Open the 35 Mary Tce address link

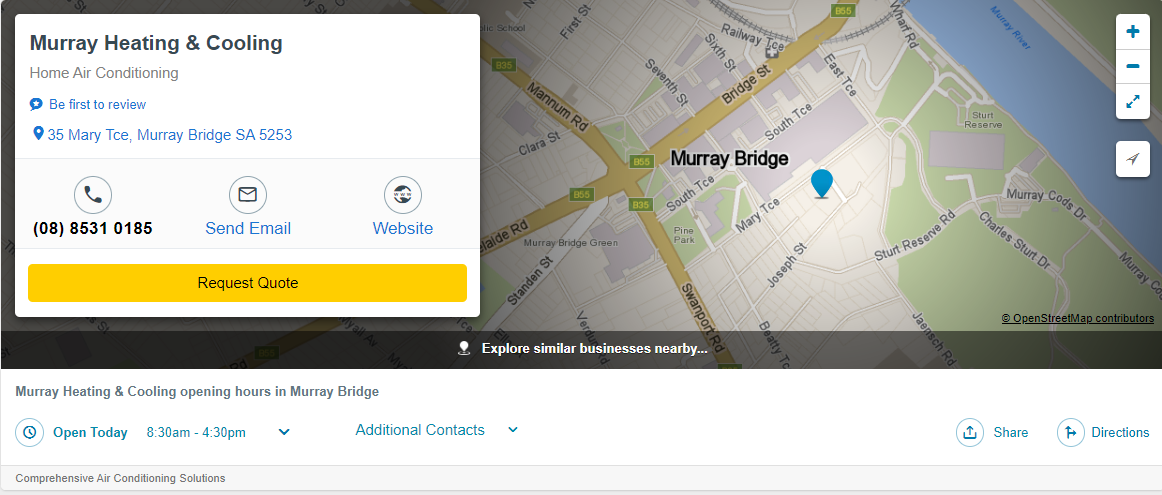[169, 135]
